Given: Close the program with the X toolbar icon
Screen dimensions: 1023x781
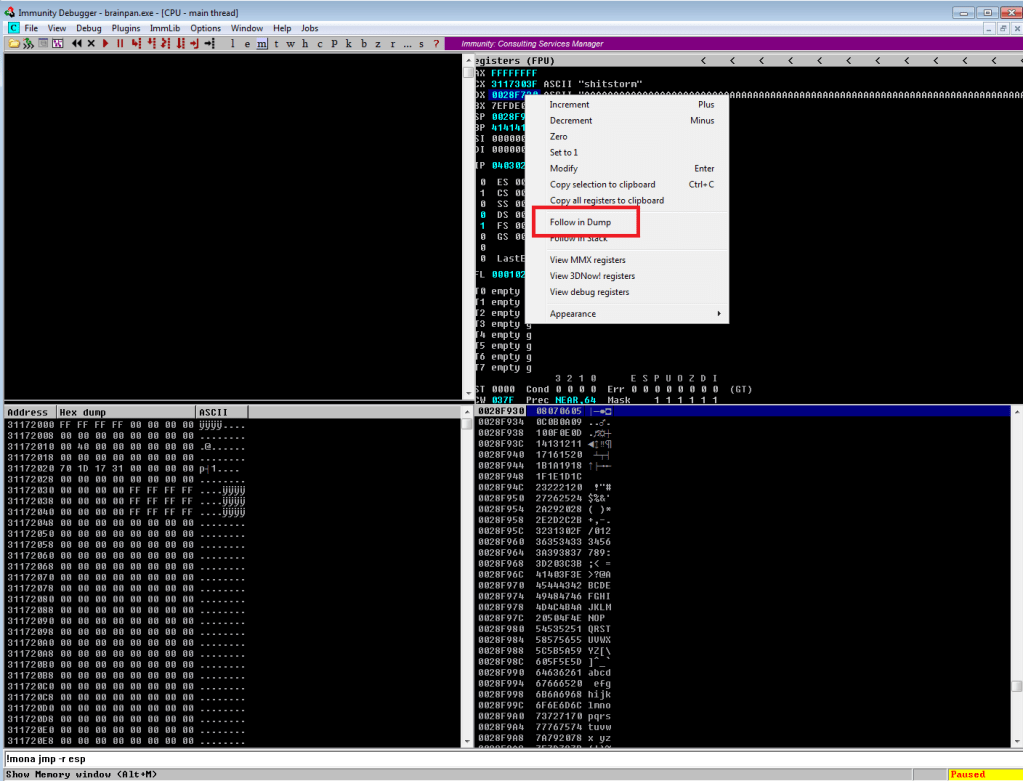Looking at the screenshot, I should (91, 44).
